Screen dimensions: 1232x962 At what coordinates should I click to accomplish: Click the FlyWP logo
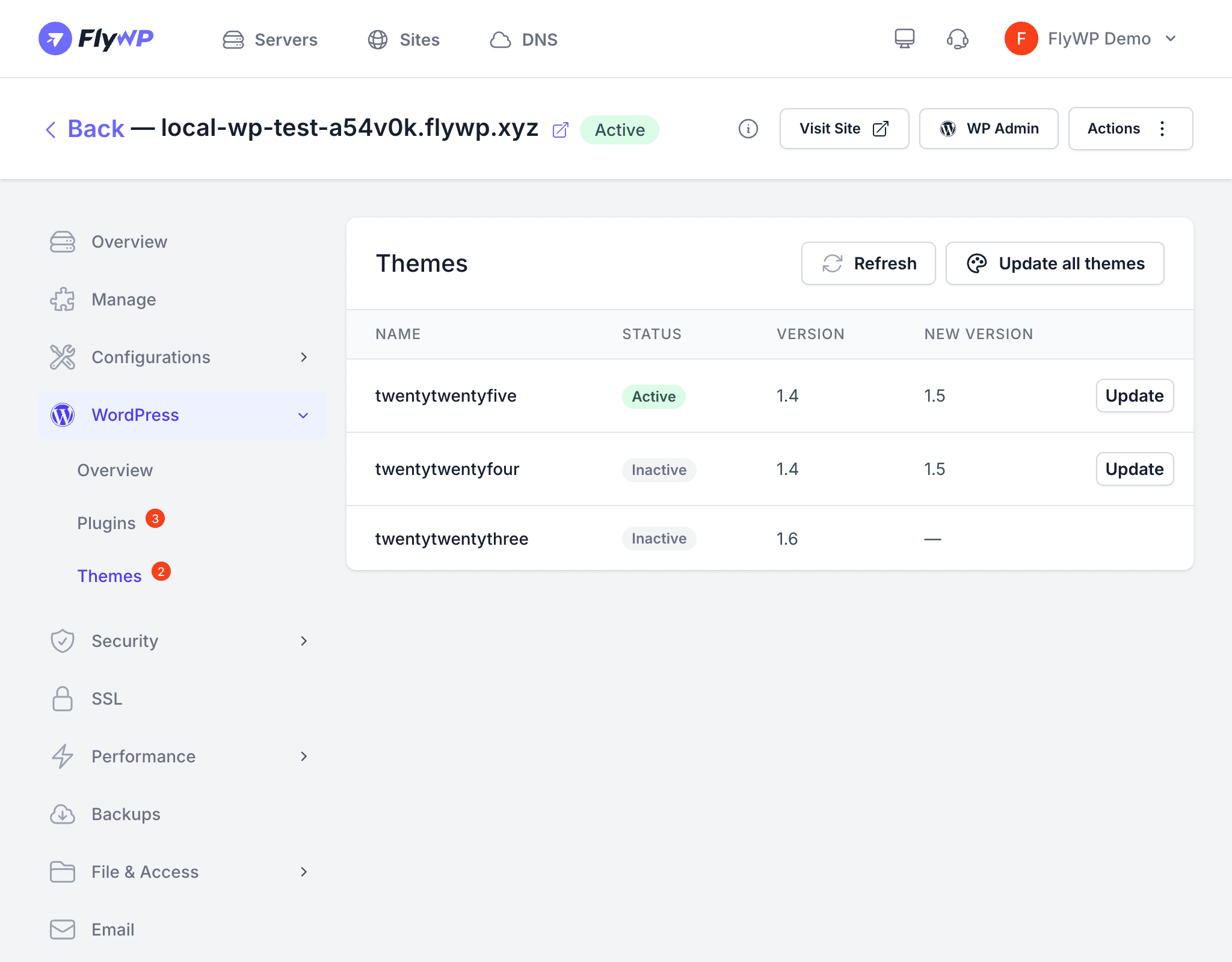[96, 38]
